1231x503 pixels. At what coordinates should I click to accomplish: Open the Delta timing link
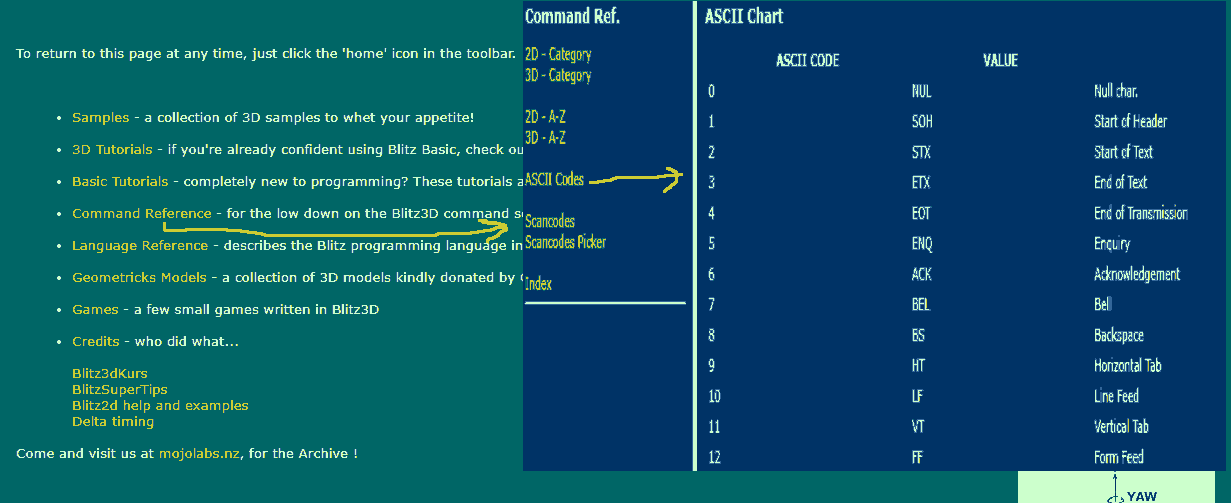pos(113,422)
